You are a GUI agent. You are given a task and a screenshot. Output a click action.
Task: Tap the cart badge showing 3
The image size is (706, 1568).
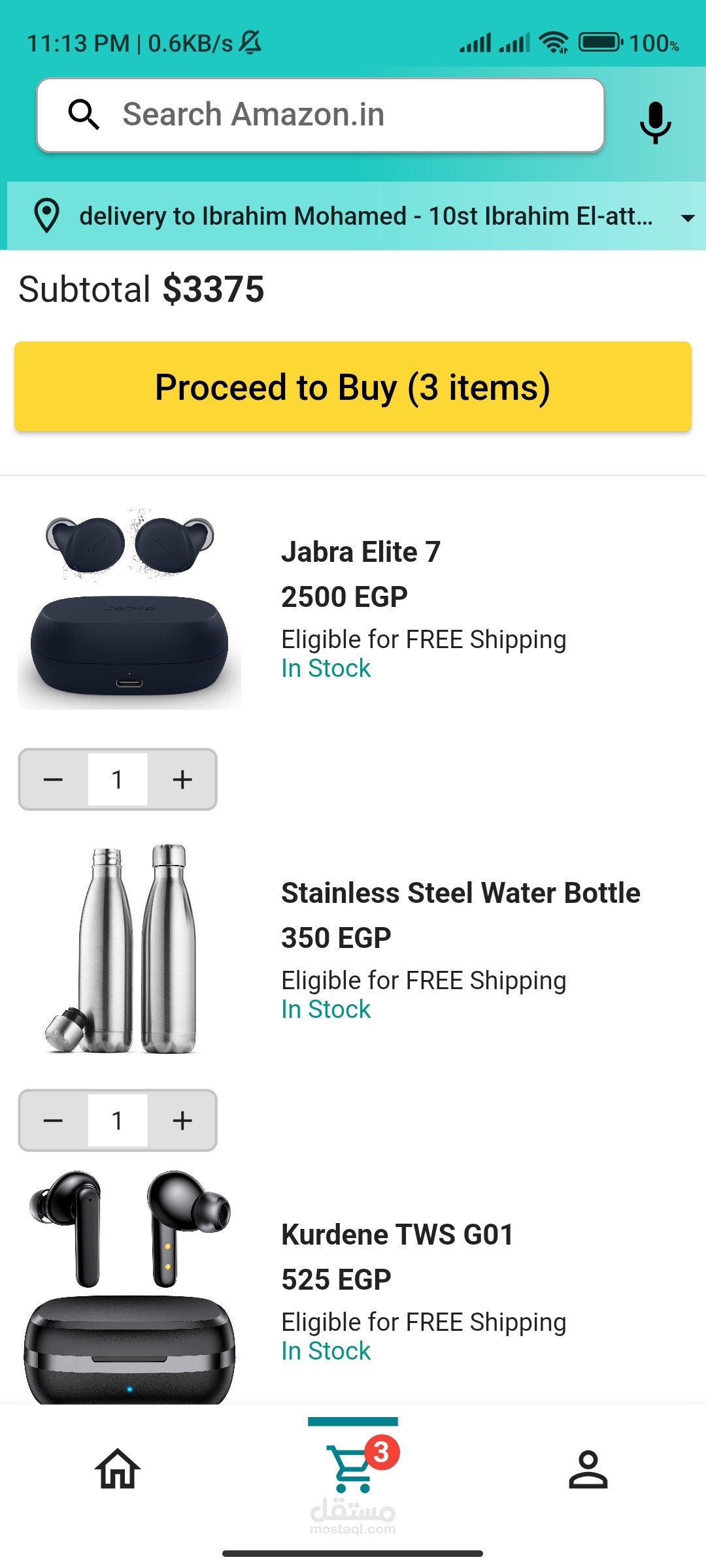pyautogui.click(x=382, y=1452)
